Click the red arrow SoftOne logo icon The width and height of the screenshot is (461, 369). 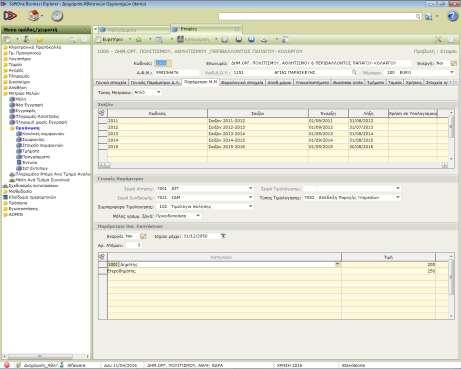coord(10,16)
